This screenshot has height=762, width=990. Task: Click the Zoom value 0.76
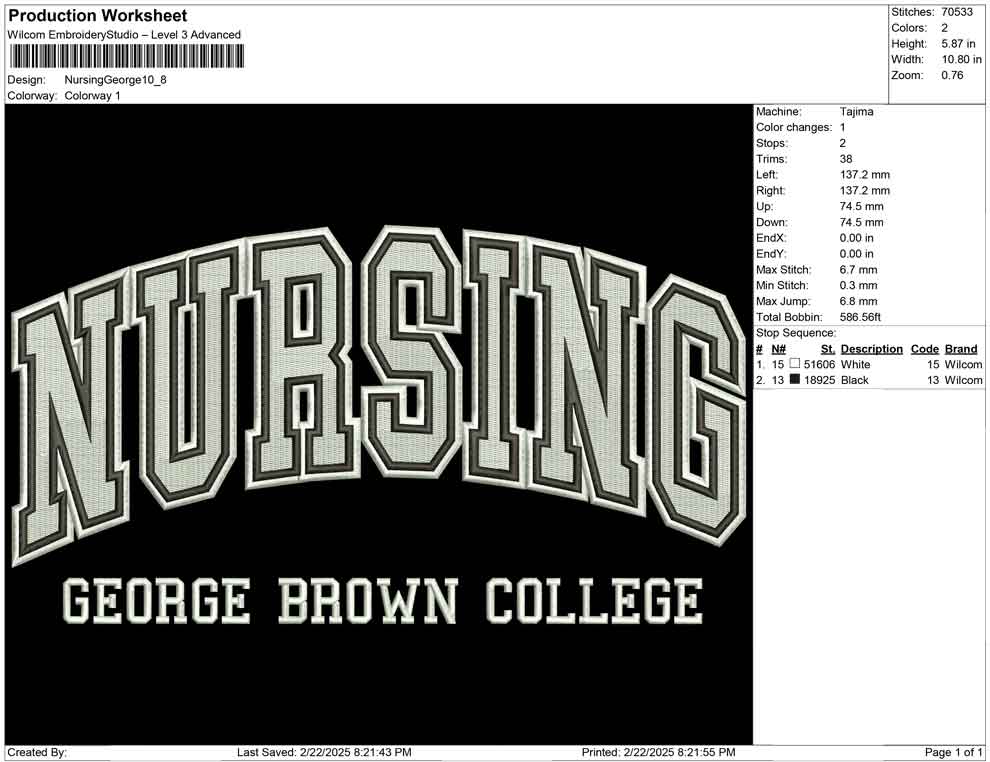[x=952, y=75]
